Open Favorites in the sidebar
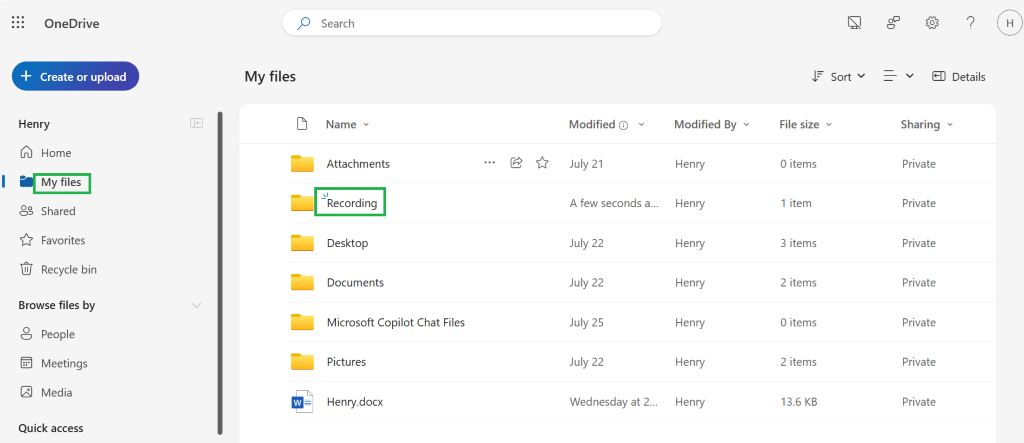 tap(52, 240)
